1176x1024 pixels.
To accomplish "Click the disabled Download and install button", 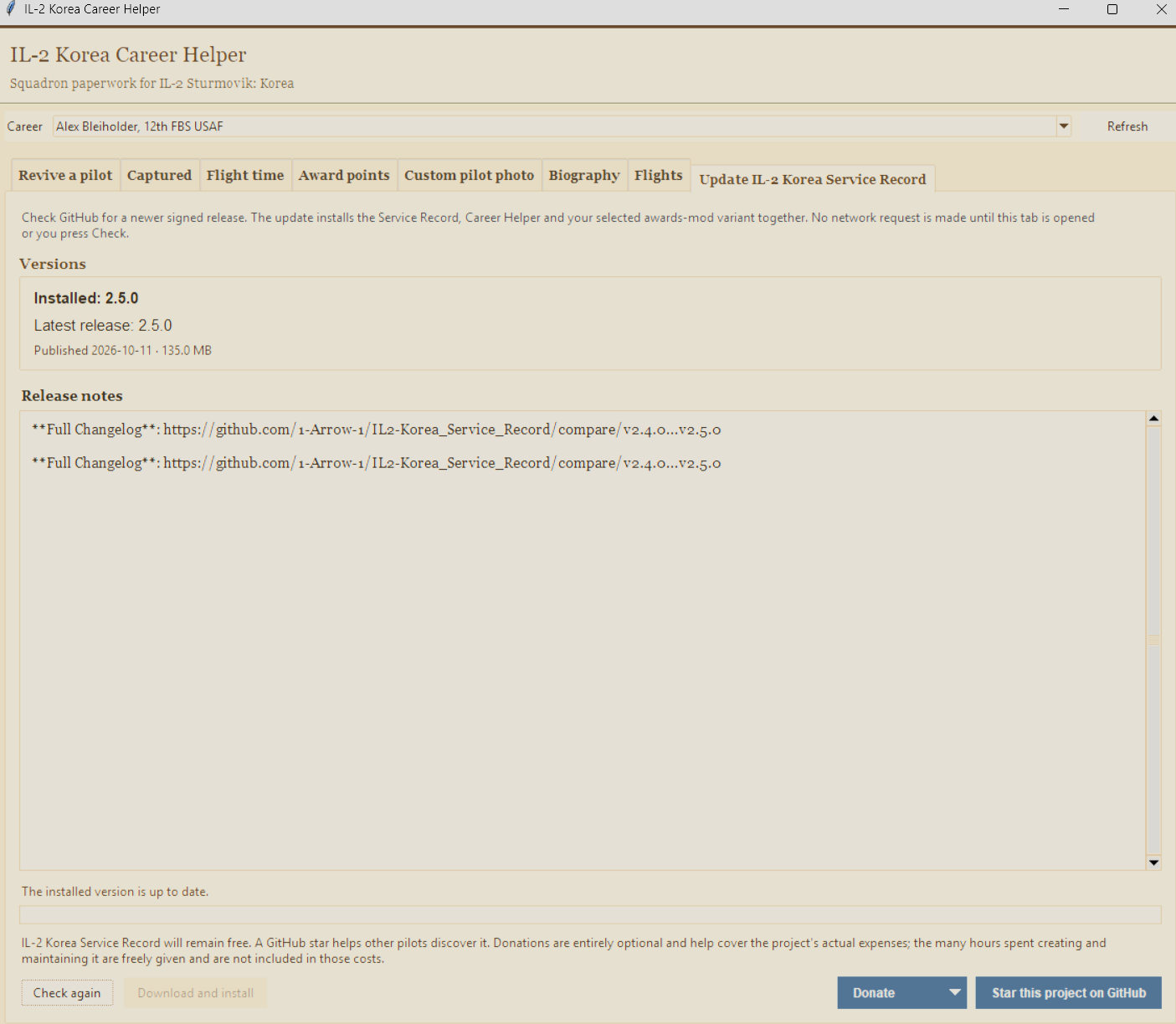I will pyautogui.click(x=196, y=993).
